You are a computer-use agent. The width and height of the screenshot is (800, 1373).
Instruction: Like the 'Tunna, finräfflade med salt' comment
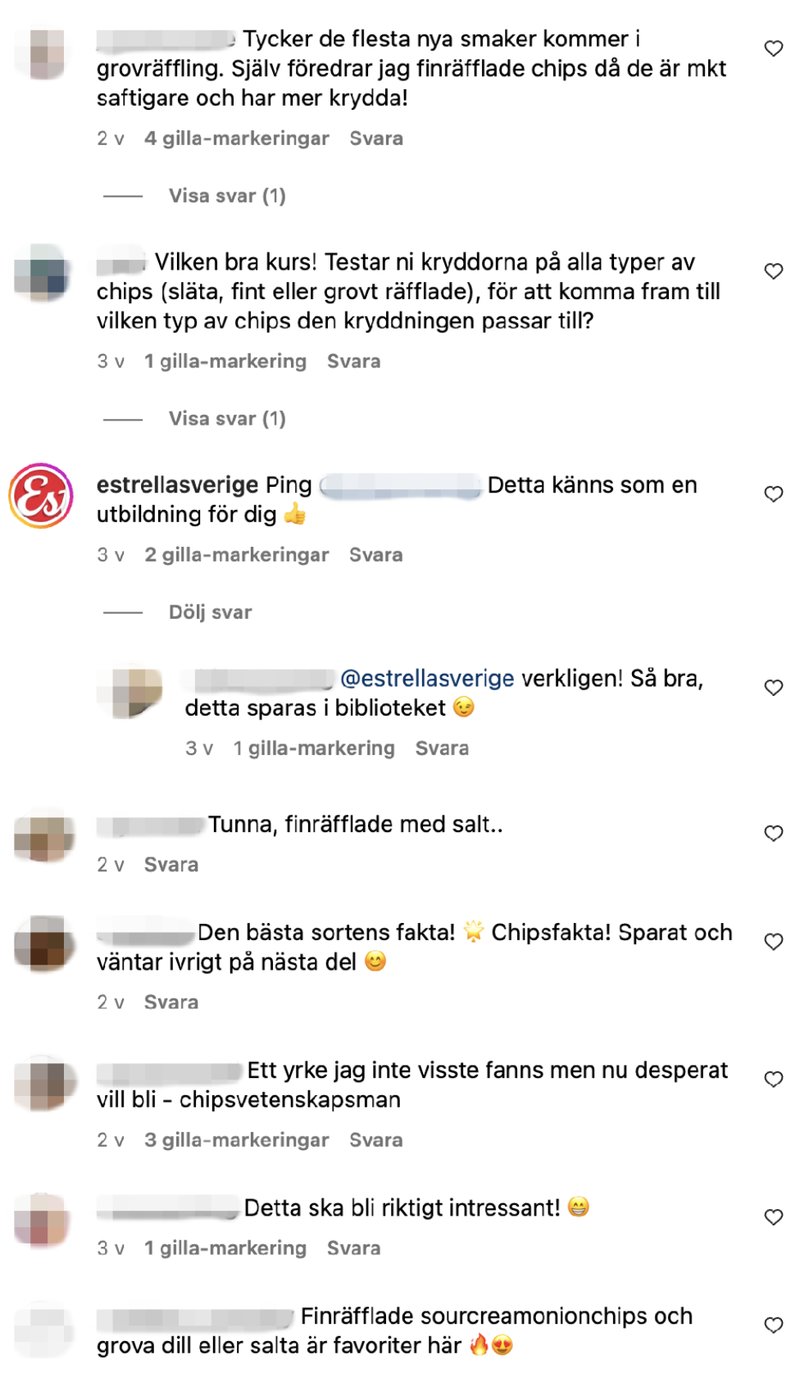pyautogui.click(x=773, y=833)
